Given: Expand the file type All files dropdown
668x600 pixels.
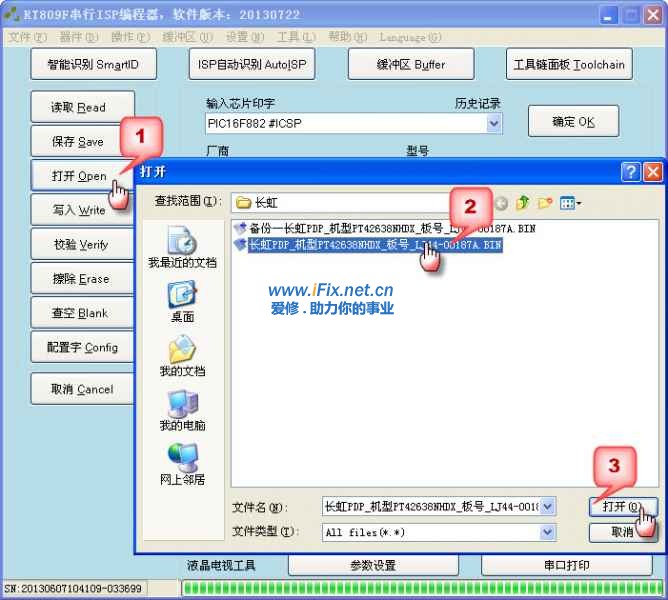Looking at the screenshot, I should click(x=547, y=533).
